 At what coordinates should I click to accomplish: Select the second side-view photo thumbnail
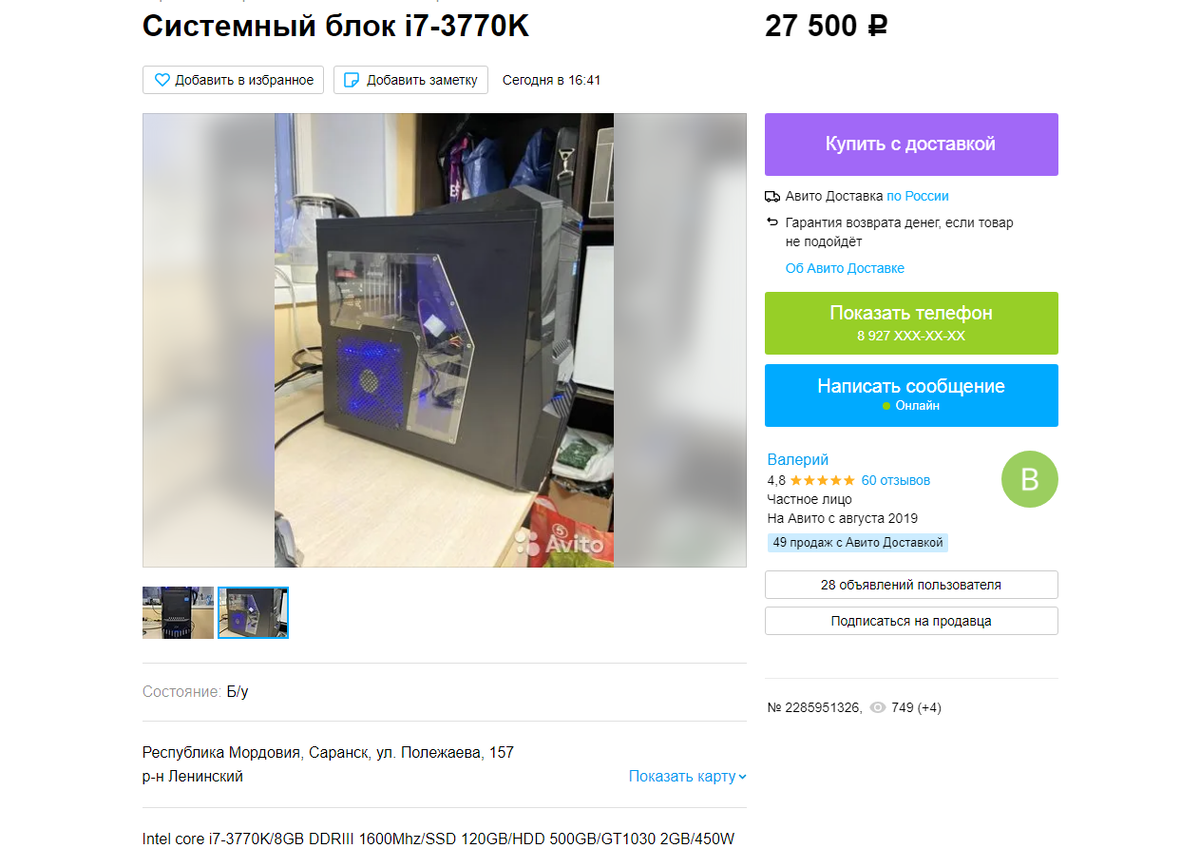(x=253, y=613)
